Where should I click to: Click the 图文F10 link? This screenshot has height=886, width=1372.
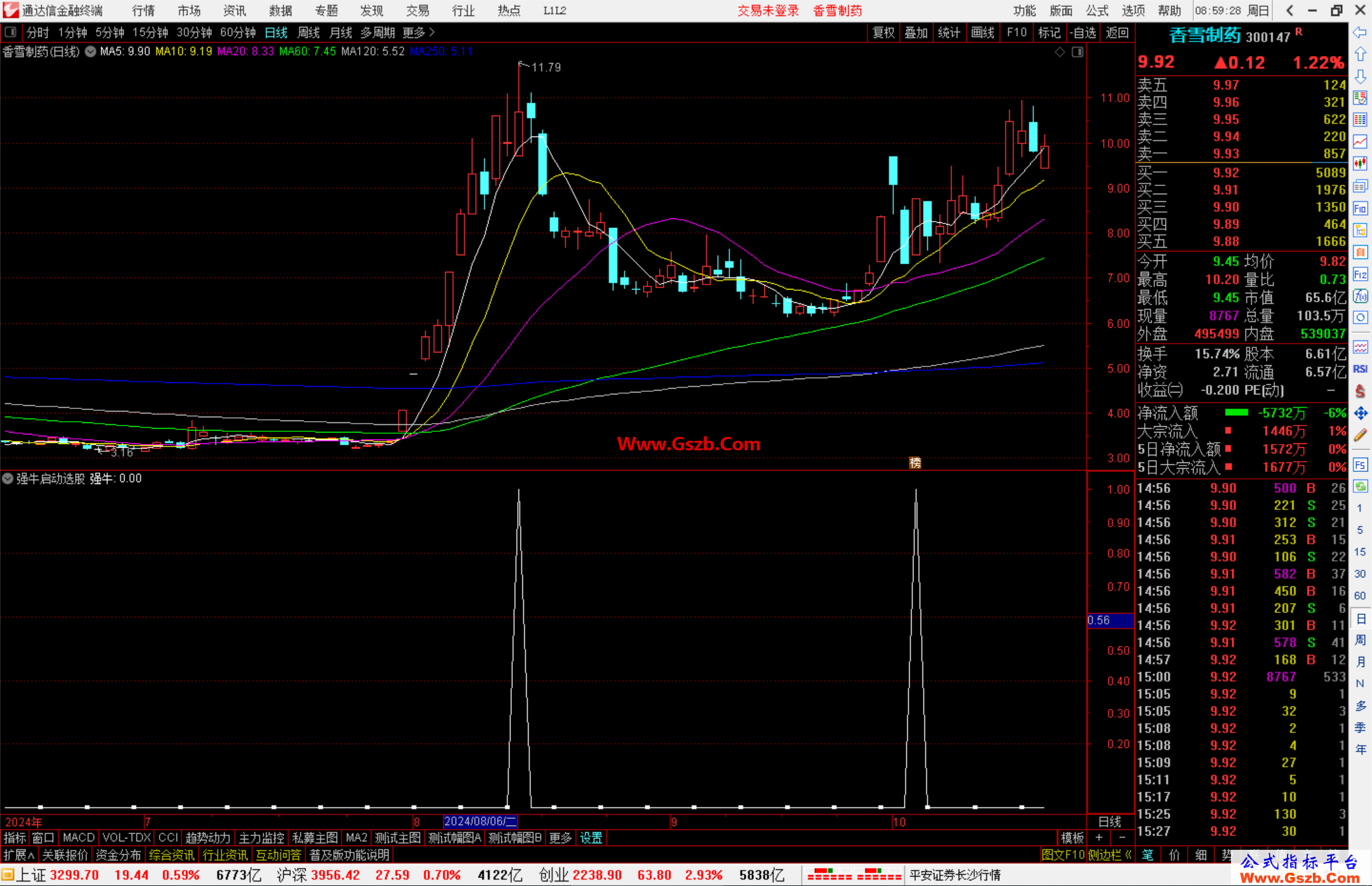pos(1063,855)
